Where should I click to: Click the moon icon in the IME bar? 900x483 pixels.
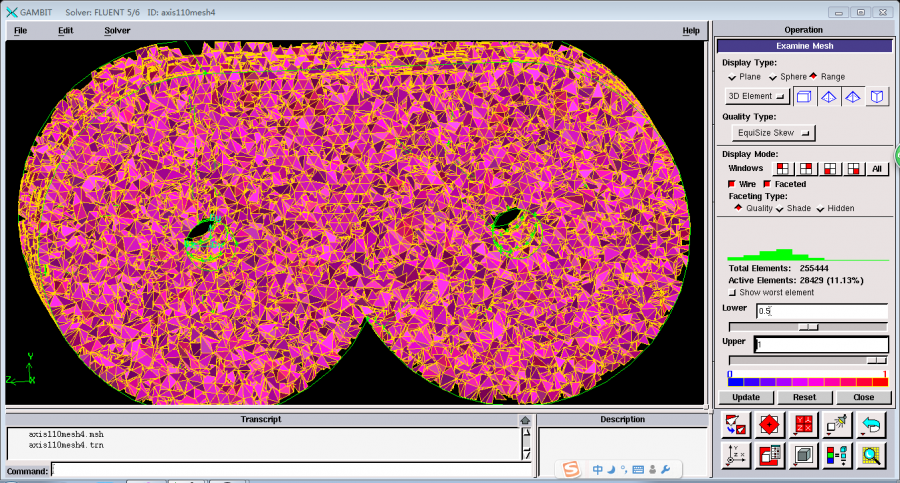coord(611,470)
